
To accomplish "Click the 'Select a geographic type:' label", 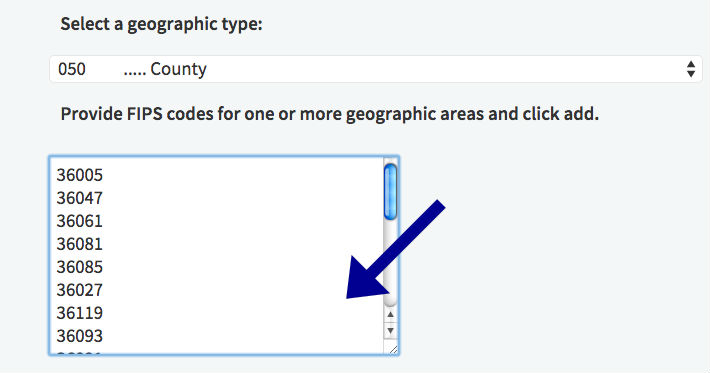I will click(162, 24).
